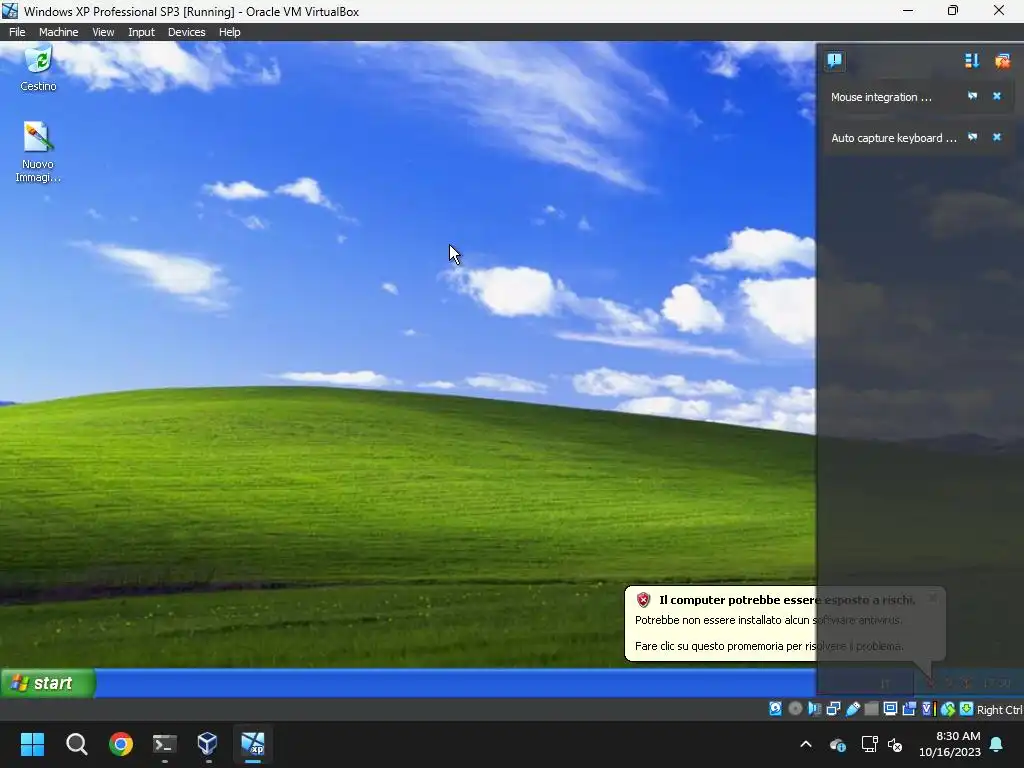Open the Help menu
Screen dimensions: 1024x768
pyautogui.click(x=229, y=32)
